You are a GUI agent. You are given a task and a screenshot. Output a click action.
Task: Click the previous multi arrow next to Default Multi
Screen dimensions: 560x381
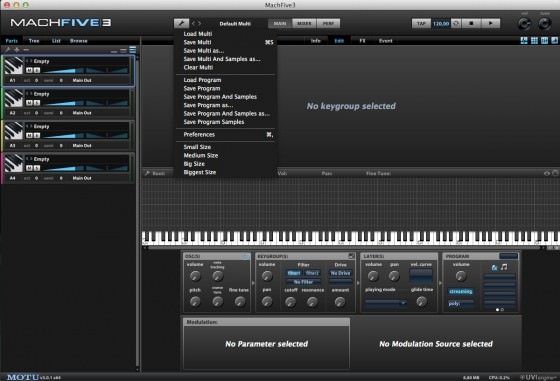click(x=194, y=24)
